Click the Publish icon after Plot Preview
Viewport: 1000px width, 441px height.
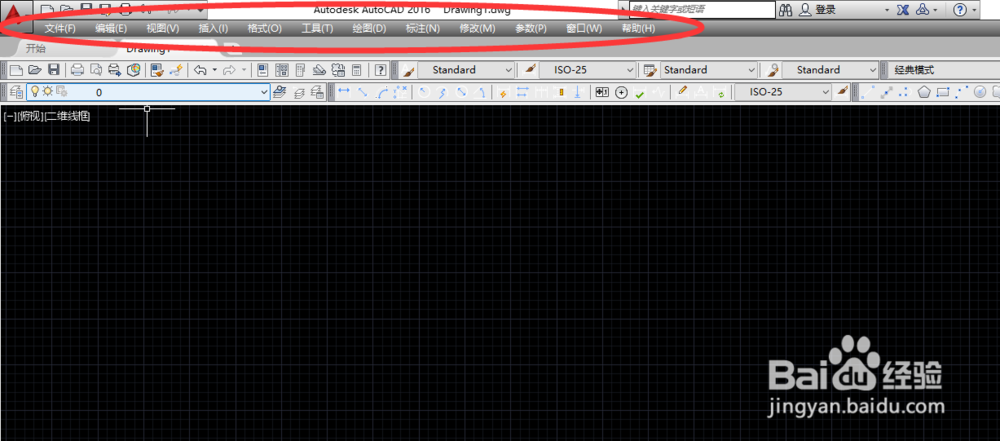(114, 70)
